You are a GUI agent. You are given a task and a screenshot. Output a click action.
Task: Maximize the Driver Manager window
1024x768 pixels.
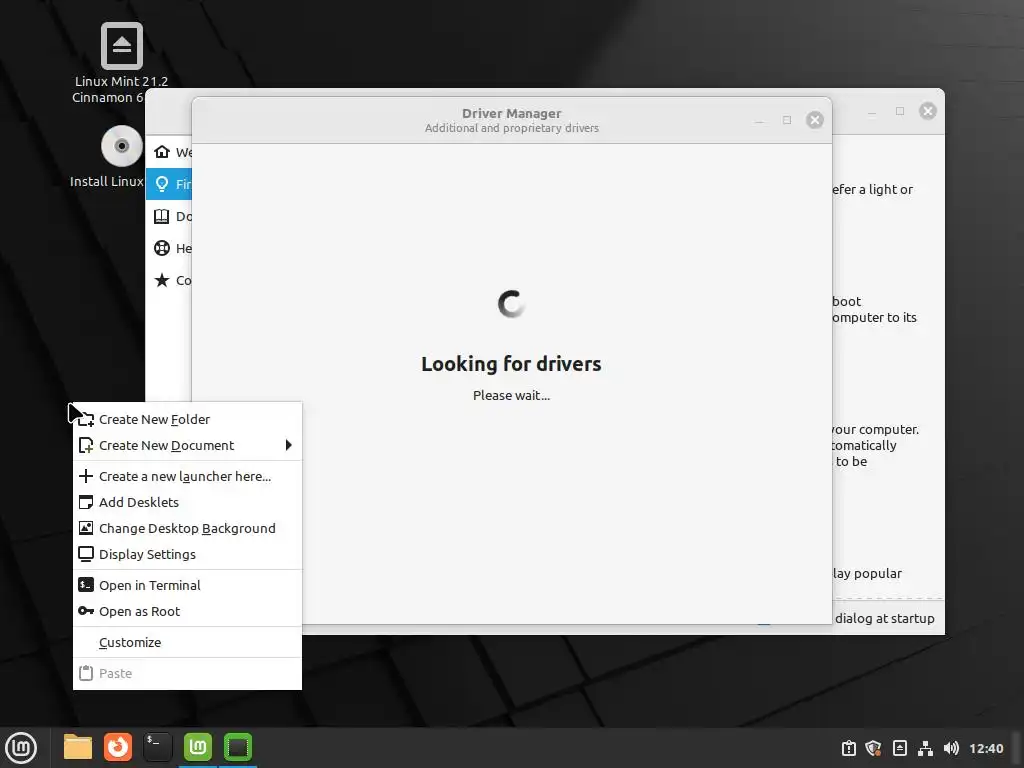(787, 120)
